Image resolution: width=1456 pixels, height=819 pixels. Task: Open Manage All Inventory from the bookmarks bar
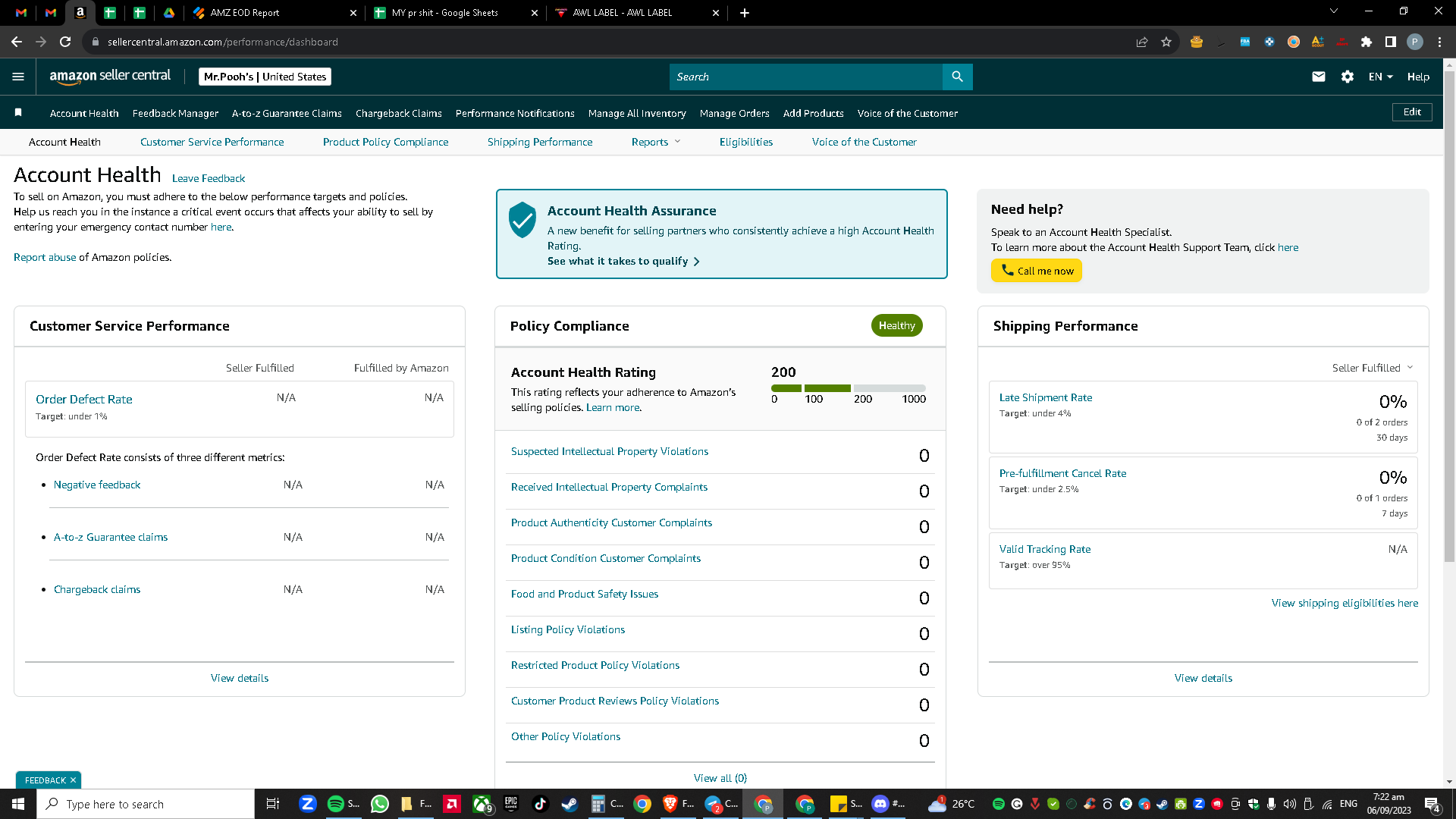pos(637,113)
